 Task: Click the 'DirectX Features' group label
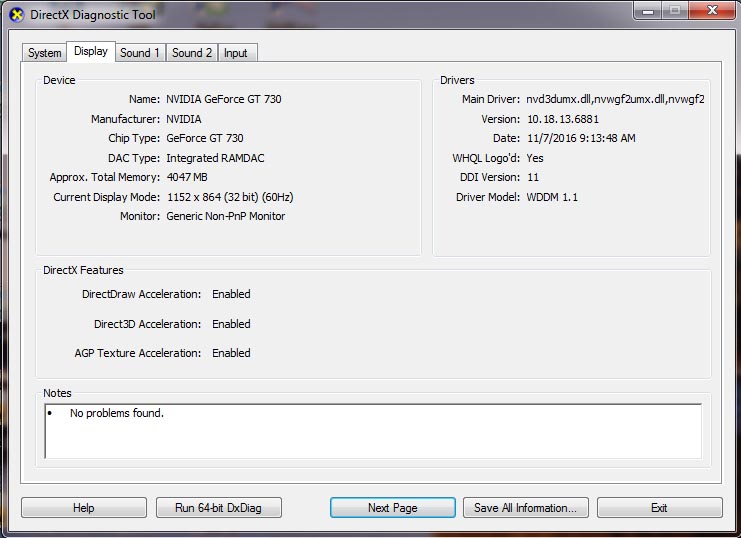coord(83,270)
